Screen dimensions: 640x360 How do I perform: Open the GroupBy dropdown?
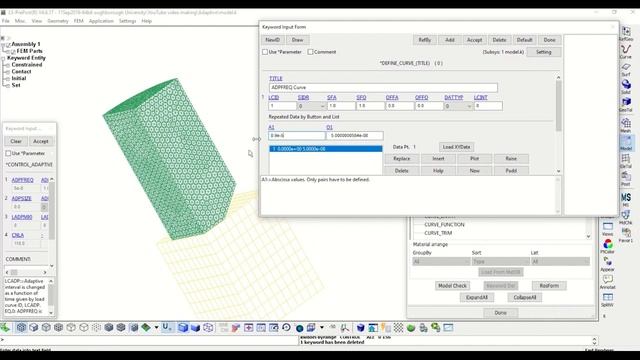(x=441, y=261)
